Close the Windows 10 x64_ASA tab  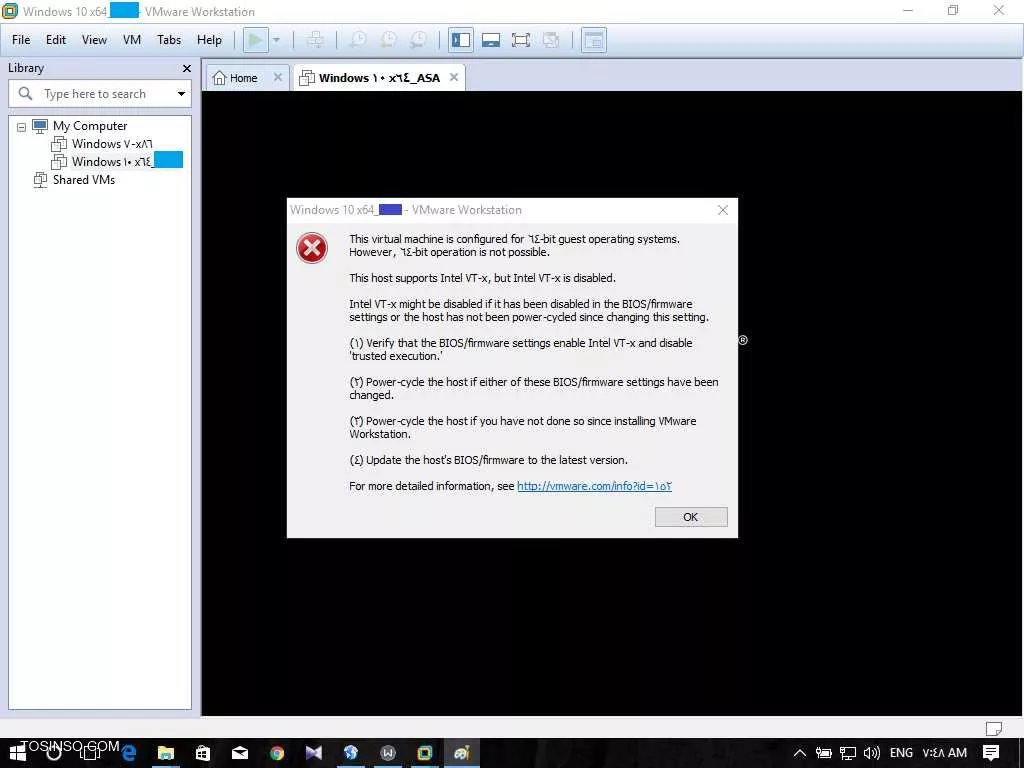pos(454,77)
